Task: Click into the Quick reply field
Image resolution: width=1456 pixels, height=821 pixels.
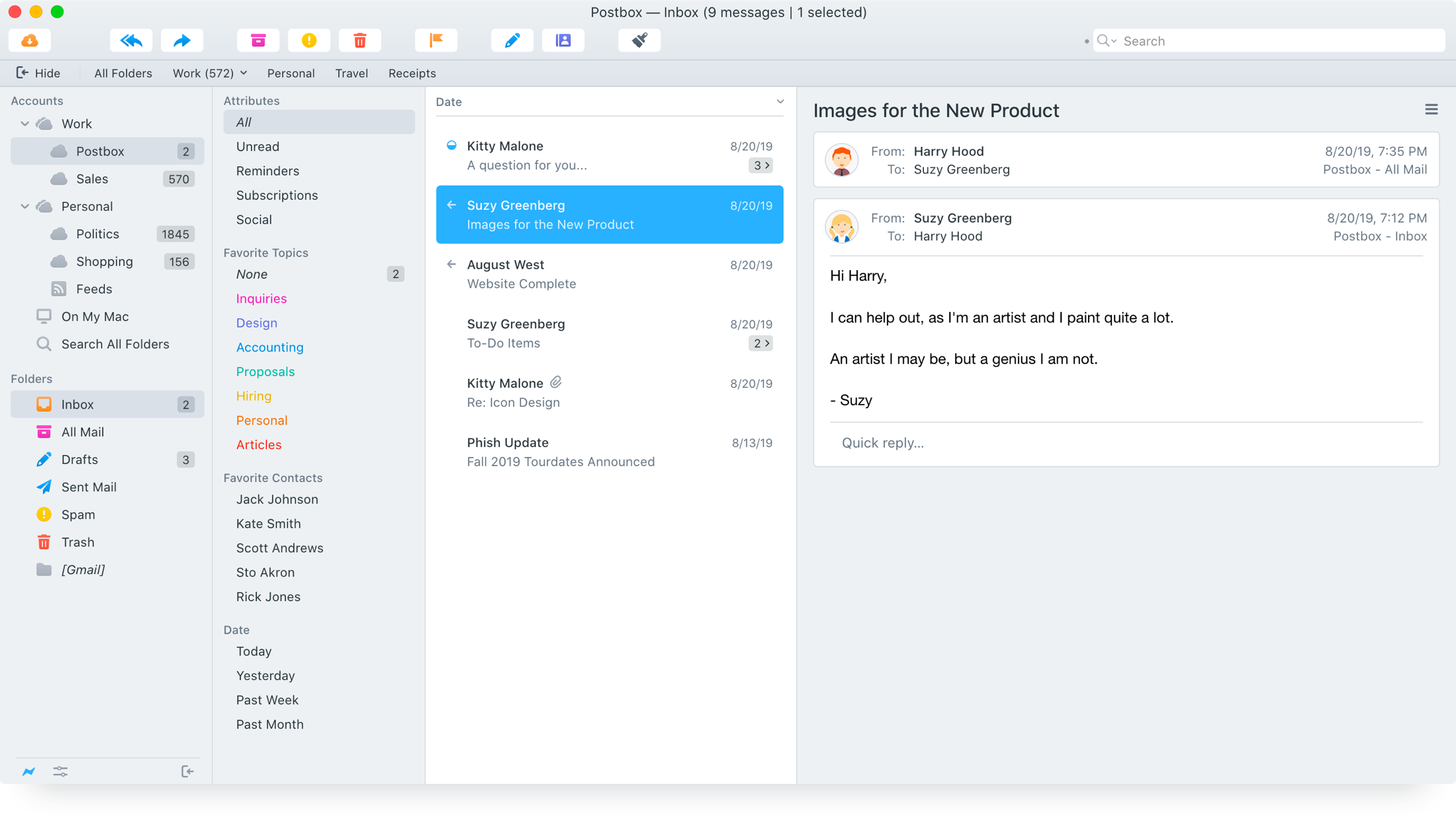Action: 1125,443
